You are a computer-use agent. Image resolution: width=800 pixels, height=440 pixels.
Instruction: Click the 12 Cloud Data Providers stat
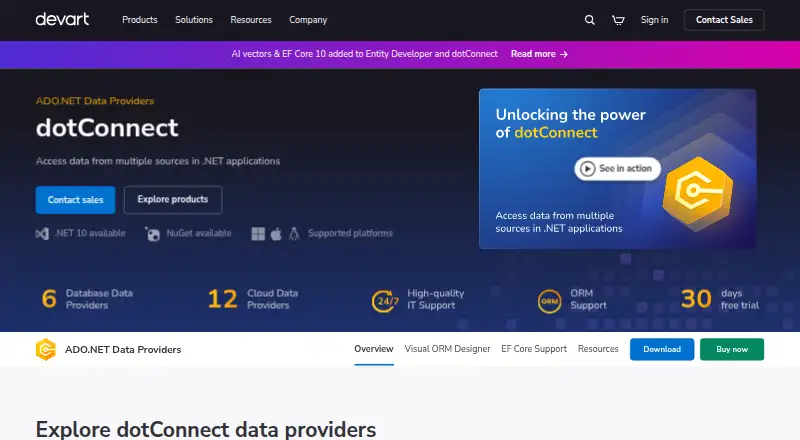tap(253, 299)
